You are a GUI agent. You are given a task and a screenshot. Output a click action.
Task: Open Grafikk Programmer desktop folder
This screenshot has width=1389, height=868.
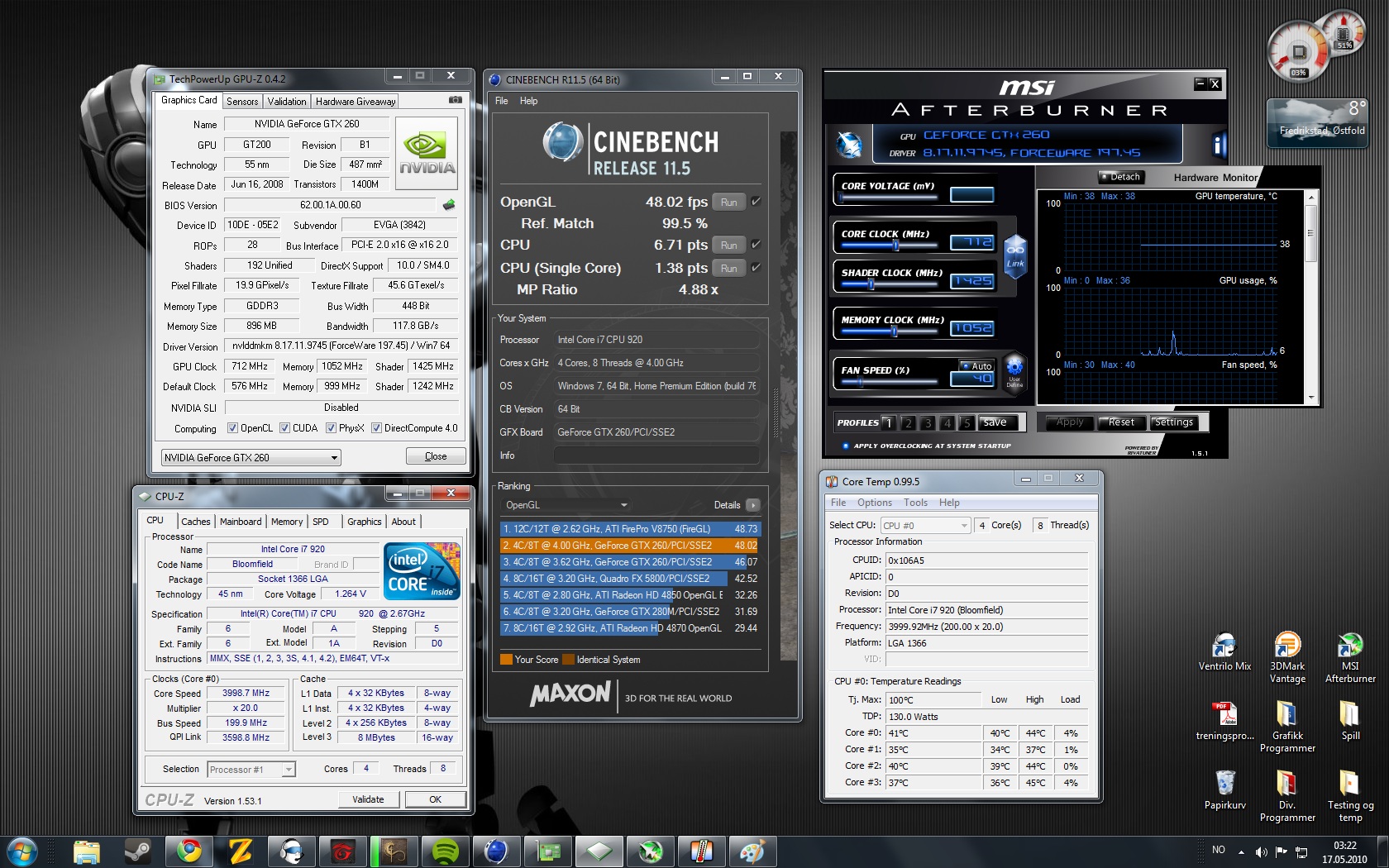point(1287,727)
